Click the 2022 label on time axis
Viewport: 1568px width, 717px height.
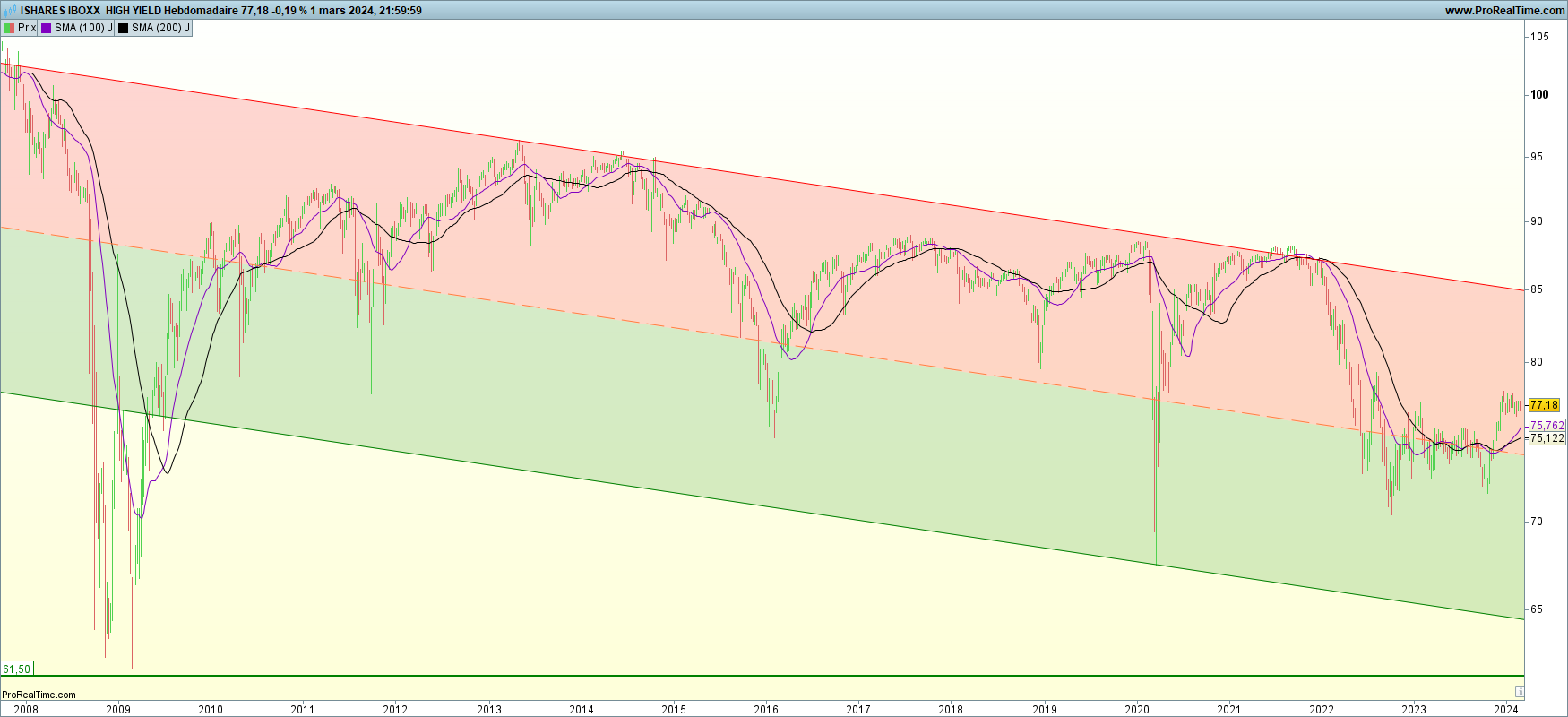(1322, 709)
